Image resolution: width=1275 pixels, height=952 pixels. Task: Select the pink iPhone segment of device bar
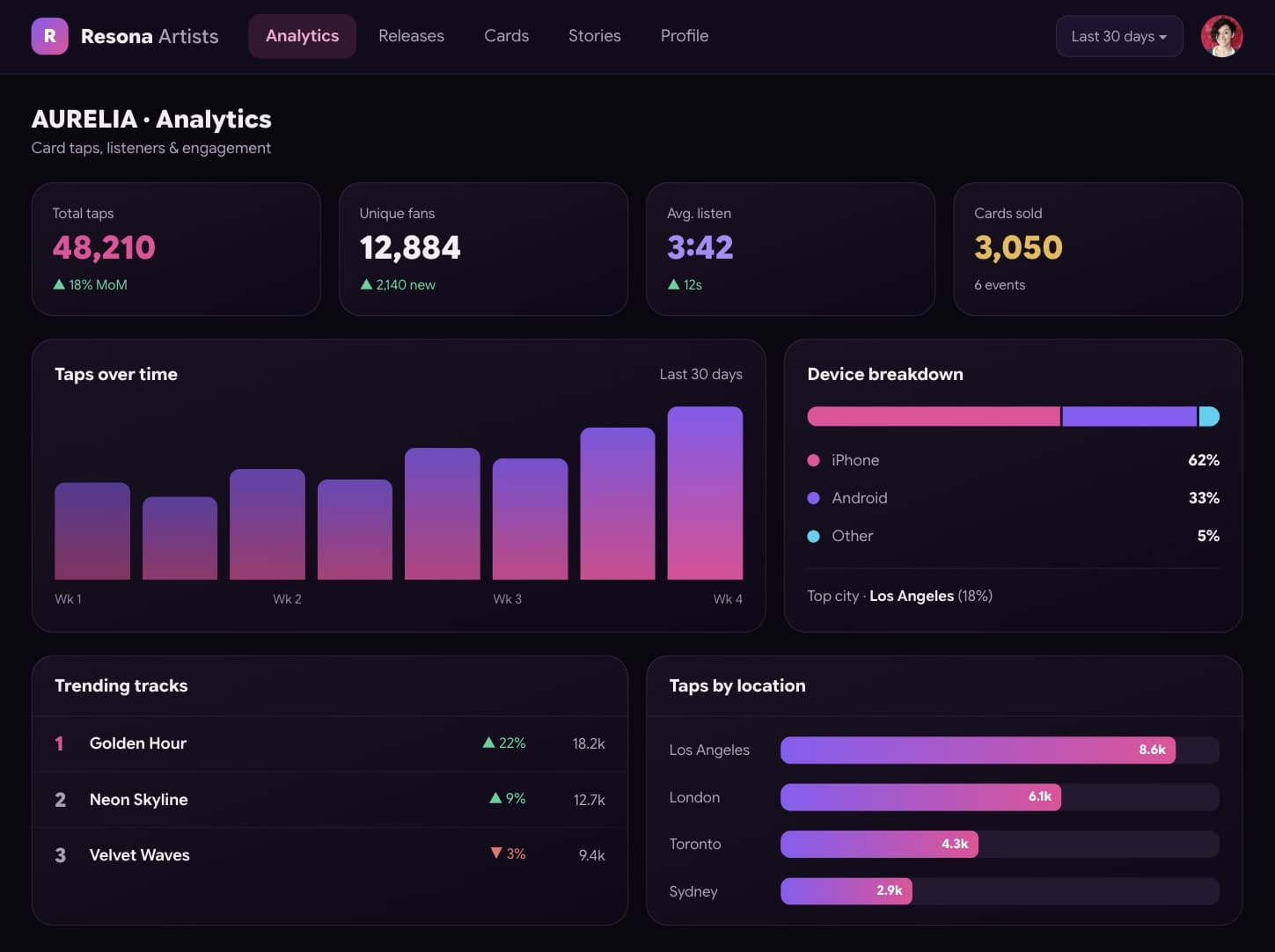coord(934,416)
